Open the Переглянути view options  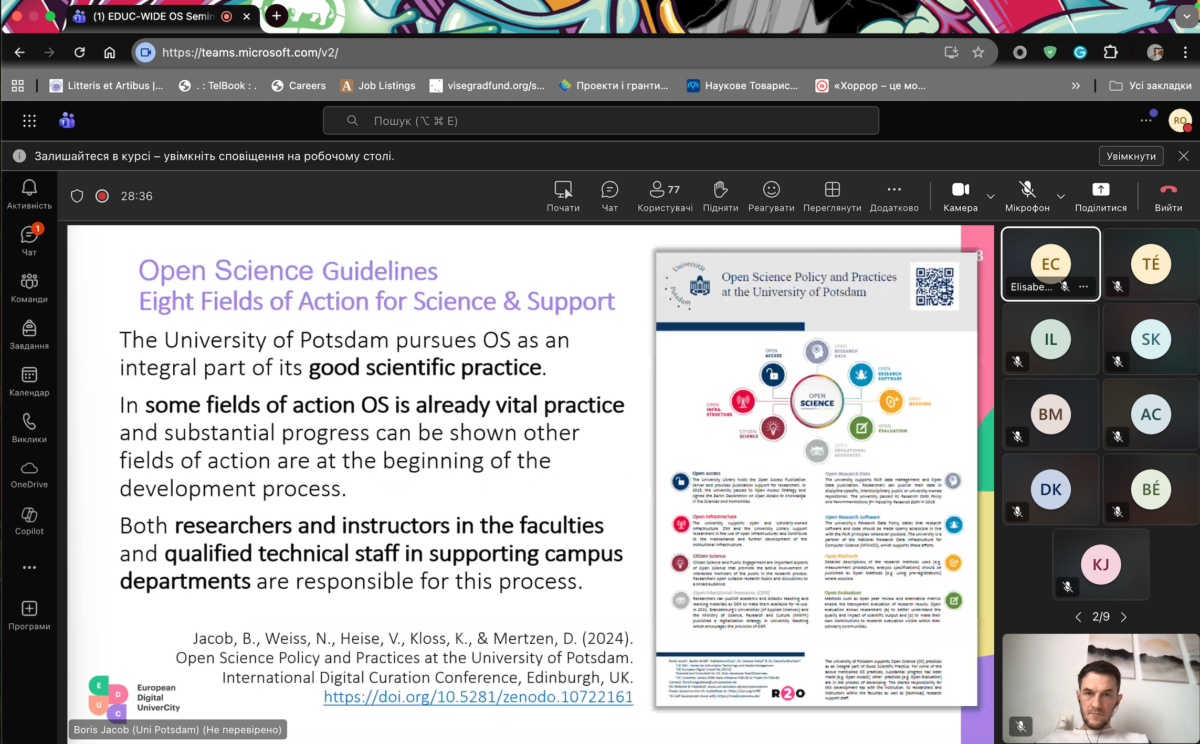(831, 195)
